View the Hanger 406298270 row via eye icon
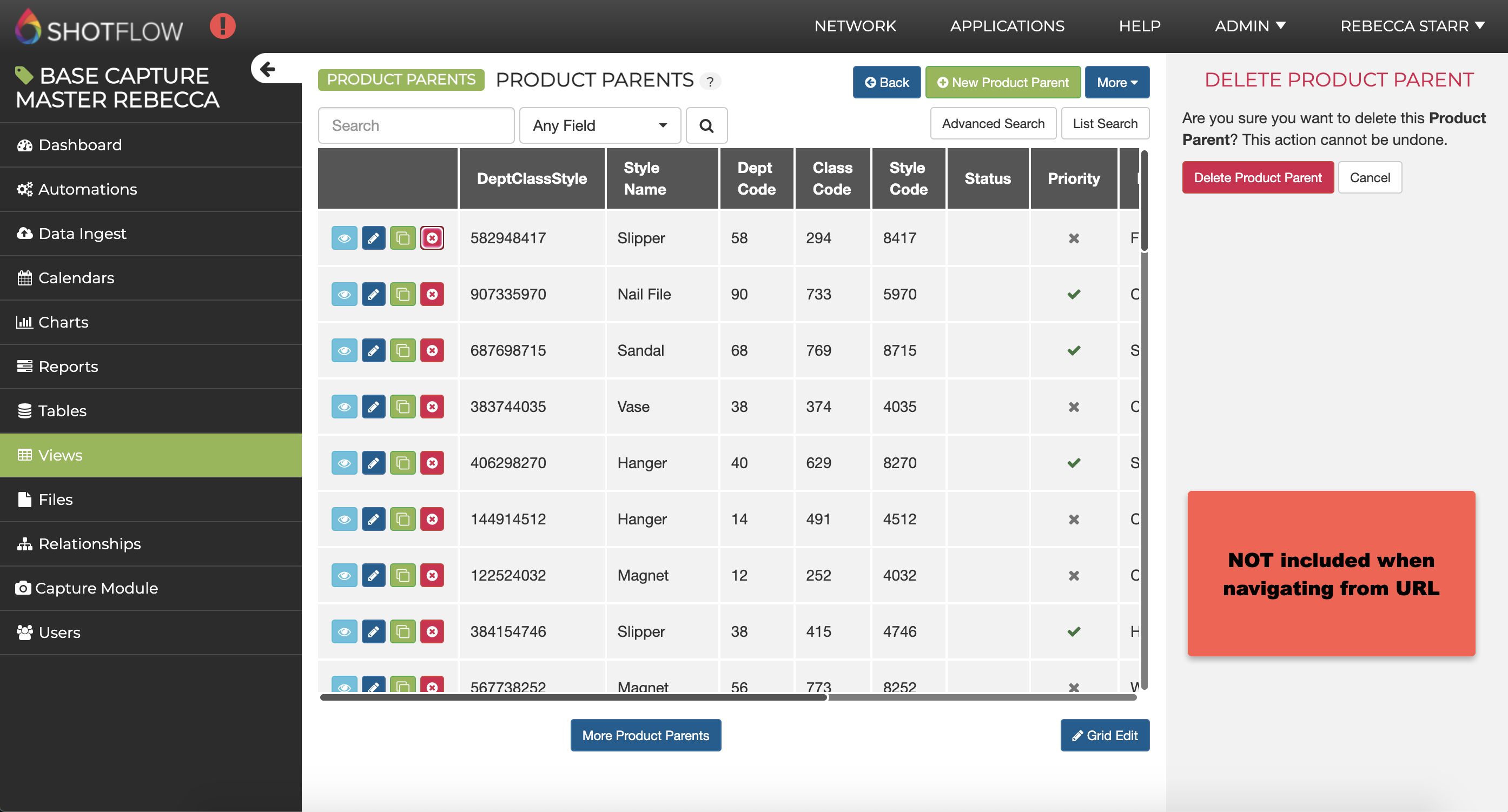Screen dimensions: 1508x812 (344, 463)
